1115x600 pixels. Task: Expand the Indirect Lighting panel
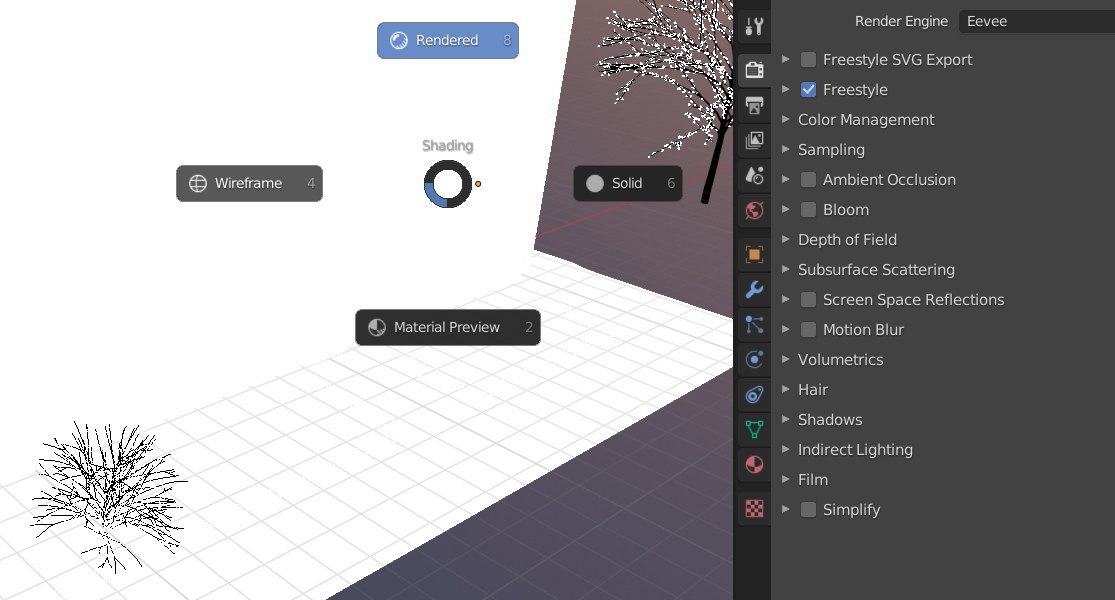click(x=786, y=449)
